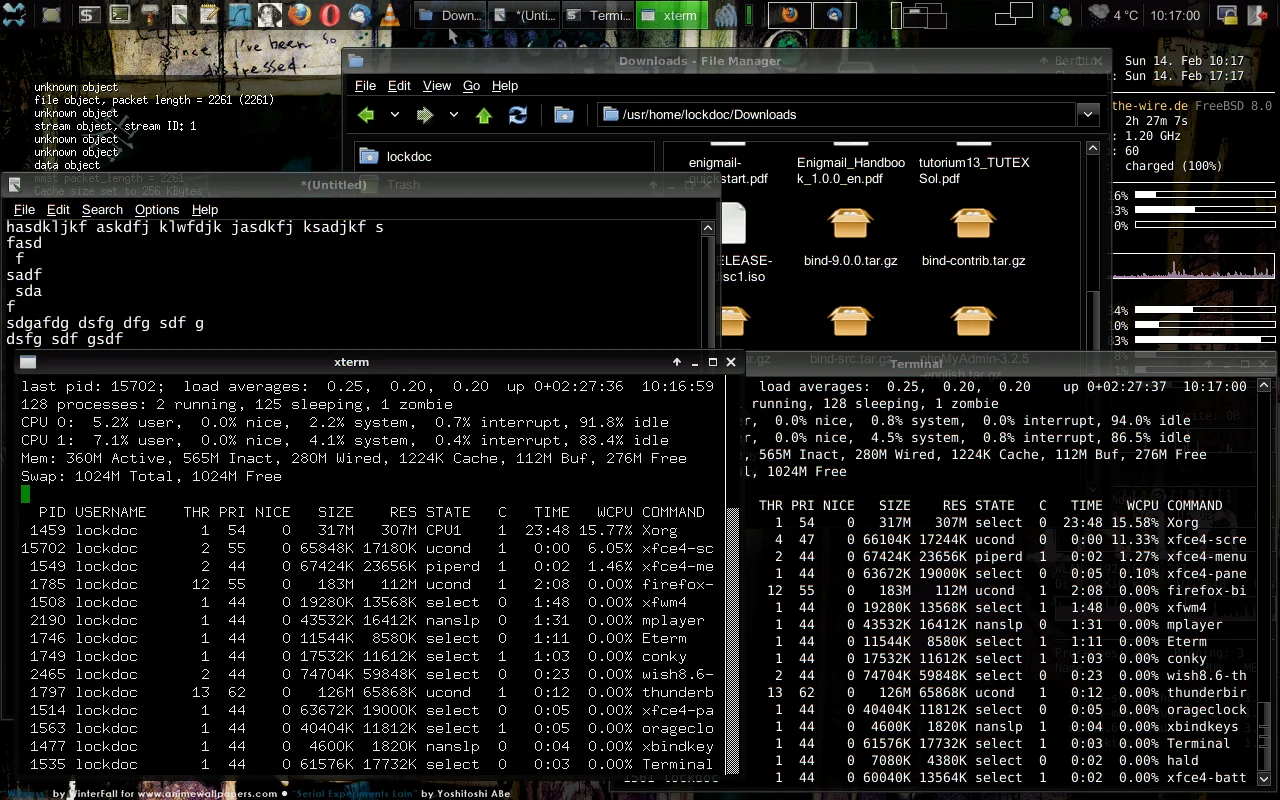
Task: Open File menu in Untitled editor
Action: 24,210
